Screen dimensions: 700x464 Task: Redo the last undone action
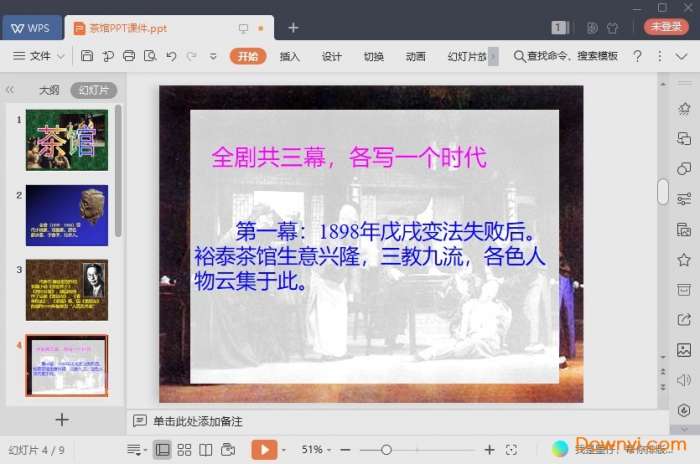click(192, 56)
